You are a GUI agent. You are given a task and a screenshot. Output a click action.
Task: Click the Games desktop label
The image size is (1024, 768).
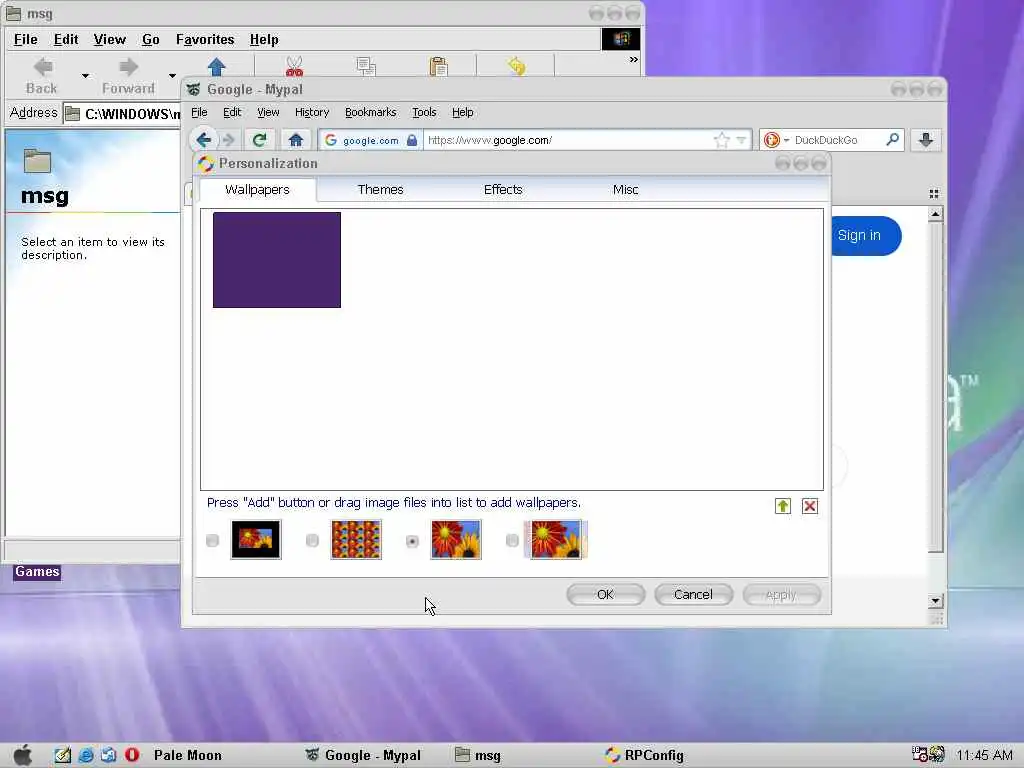[37, 571]
